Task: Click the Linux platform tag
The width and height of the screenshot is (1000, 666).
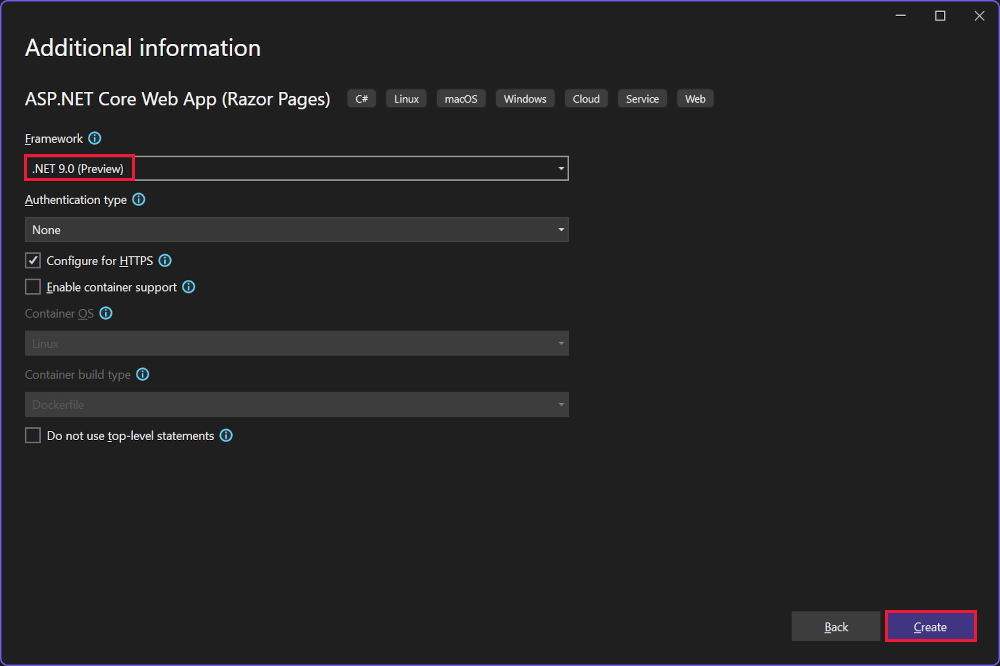Action: point(406,99)
